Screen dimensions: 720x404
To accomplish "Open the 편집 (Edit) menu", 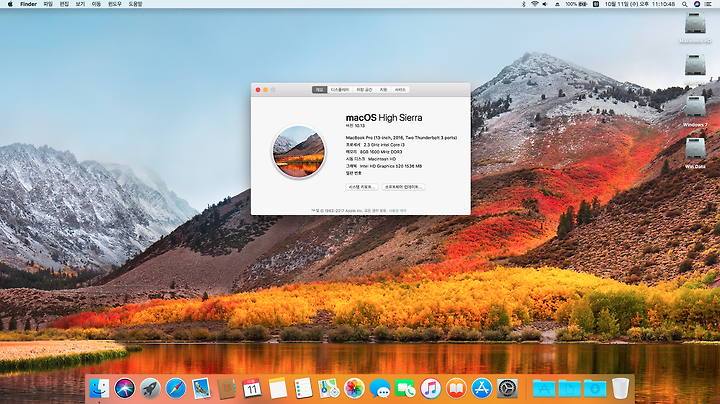I will 64,4.
